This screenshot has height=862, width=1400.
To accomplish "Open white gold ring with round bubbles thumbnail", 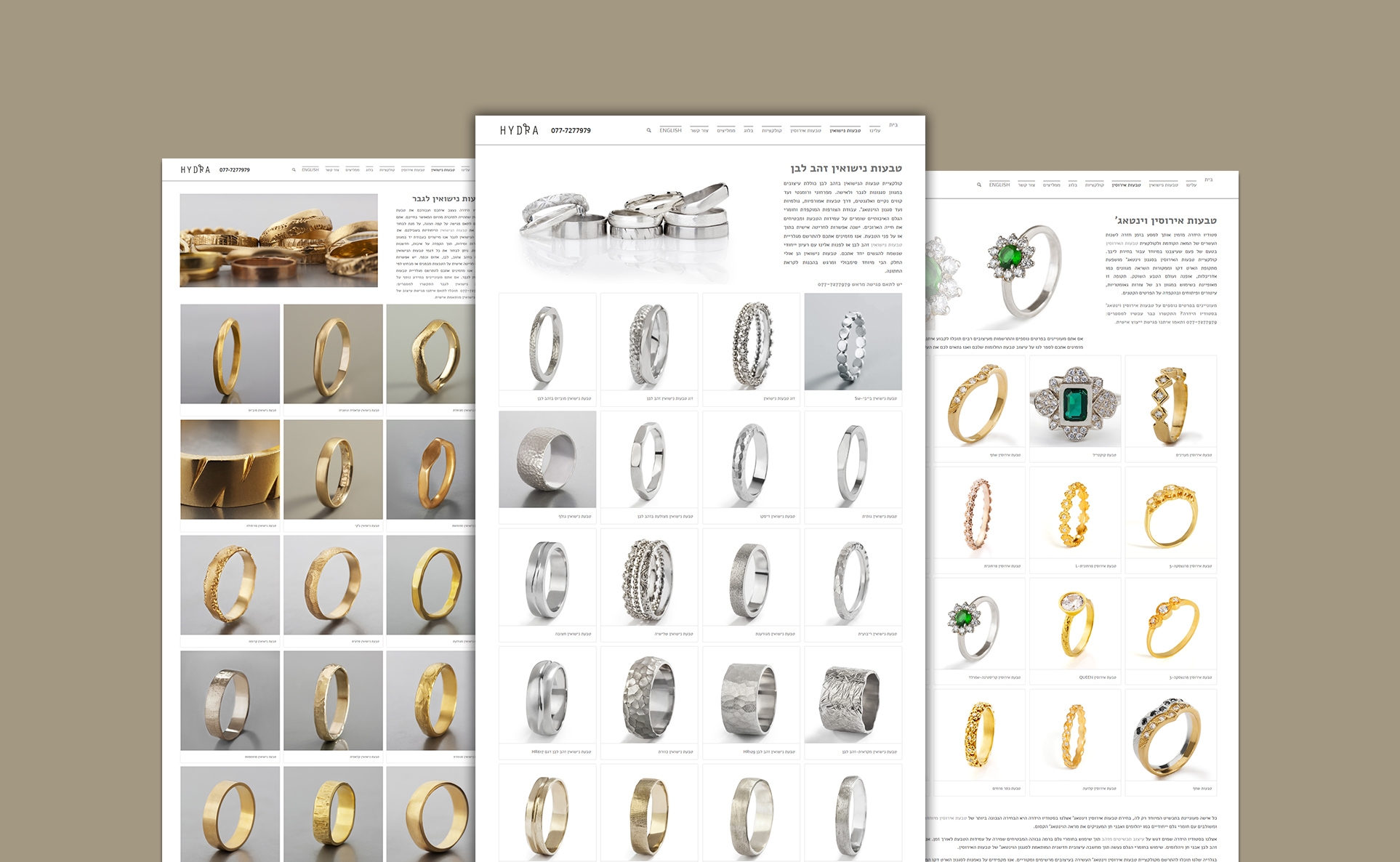I will [853, 342].
